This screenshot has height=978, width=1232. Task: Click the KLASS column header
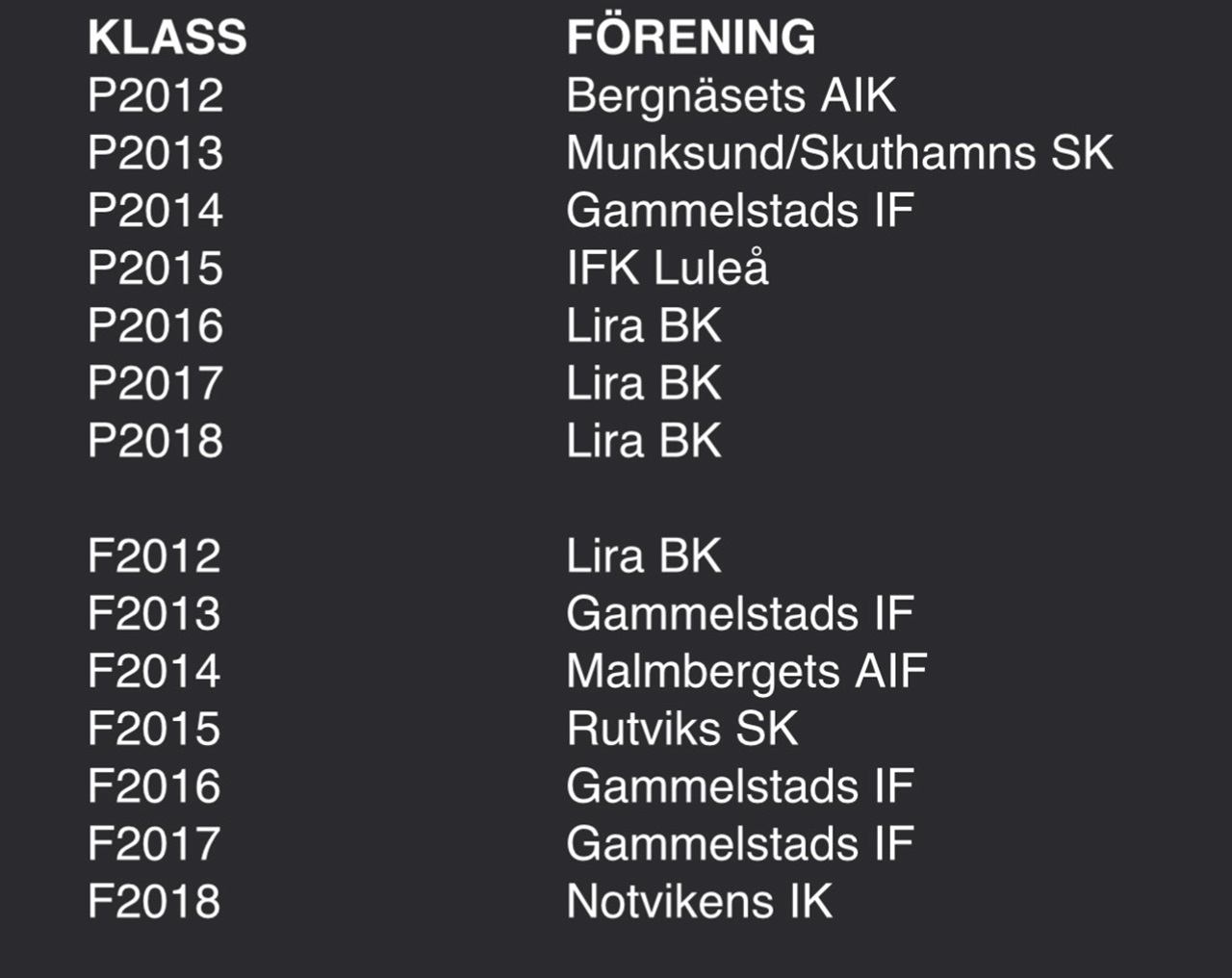point(167,38)
